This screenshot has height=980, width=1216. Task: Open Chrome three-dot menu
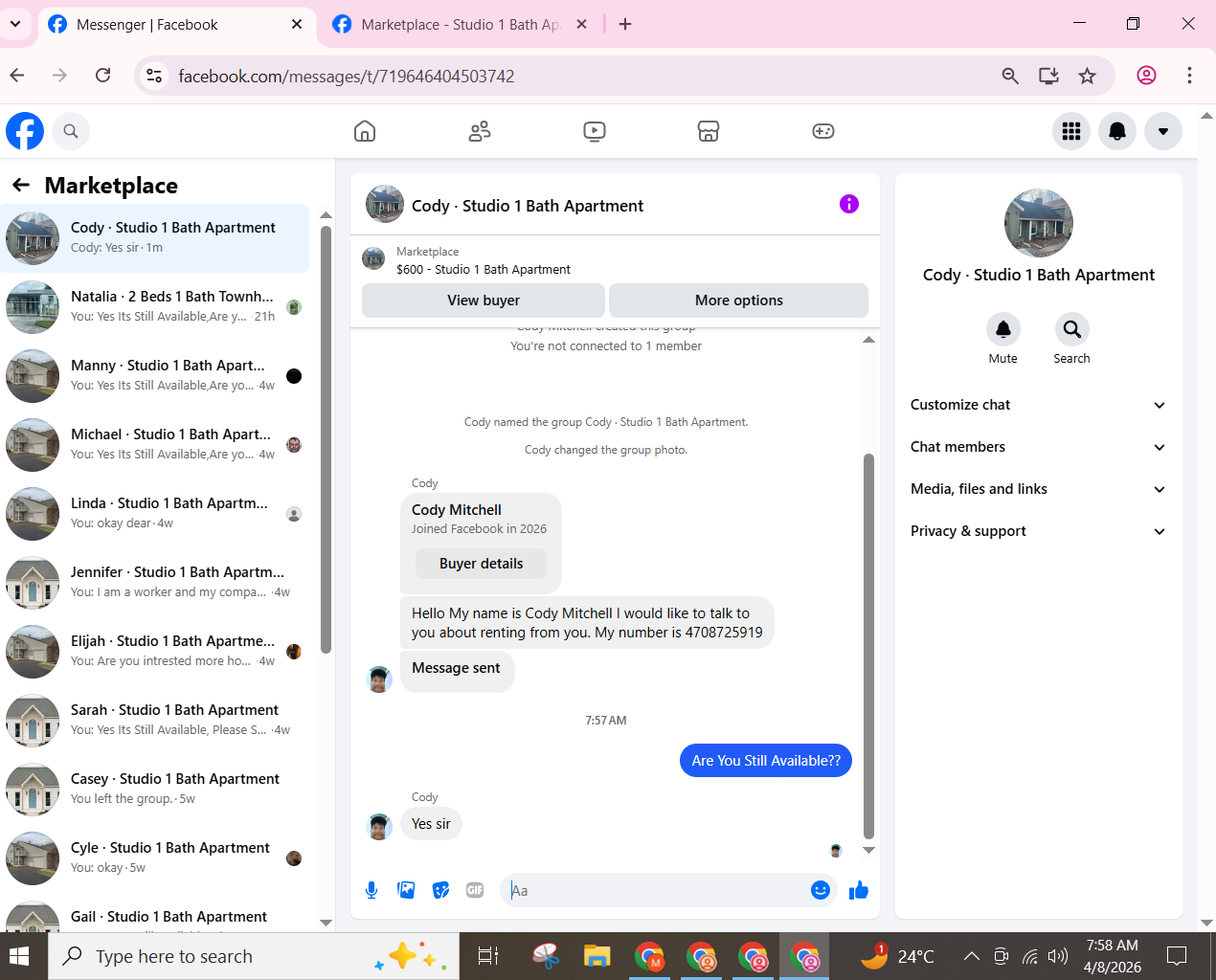(x=1189, y=76)
